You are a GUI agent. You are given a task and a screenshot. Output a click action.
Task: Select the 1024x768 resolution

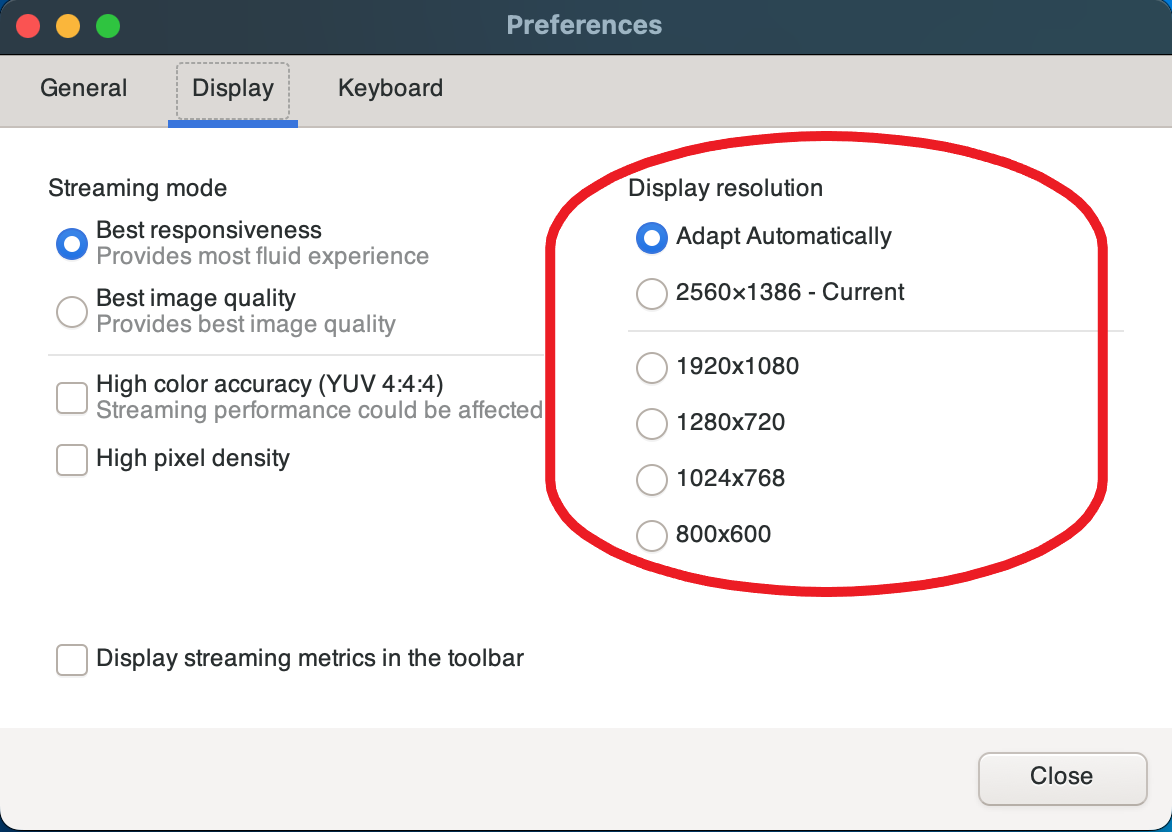[651, 480]
